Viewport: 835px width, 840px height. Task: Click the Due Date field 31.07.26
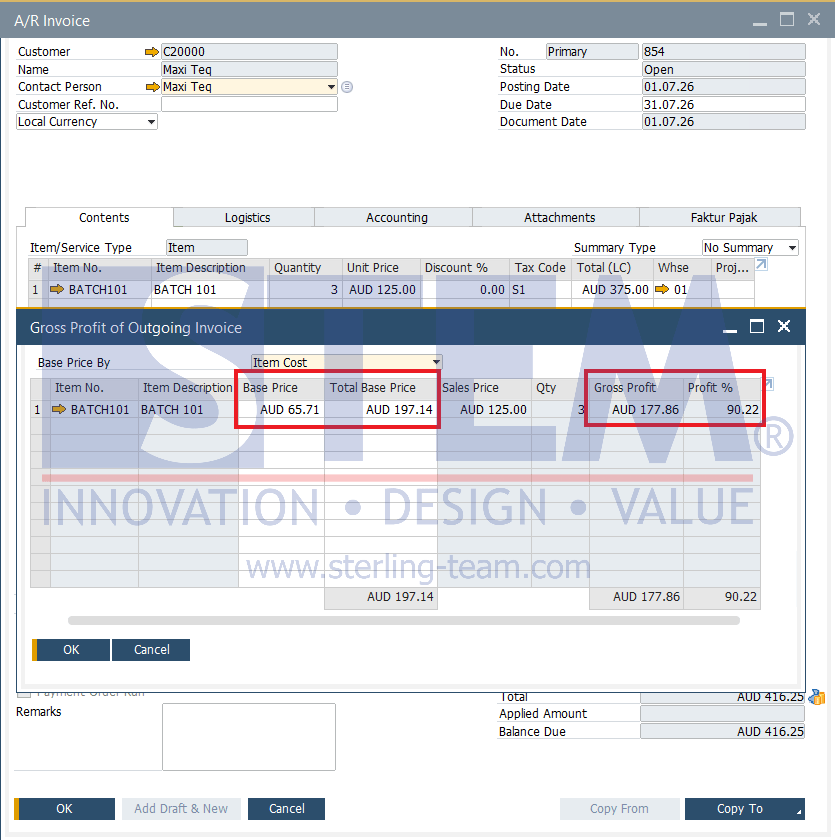click(x=724, y=104)
